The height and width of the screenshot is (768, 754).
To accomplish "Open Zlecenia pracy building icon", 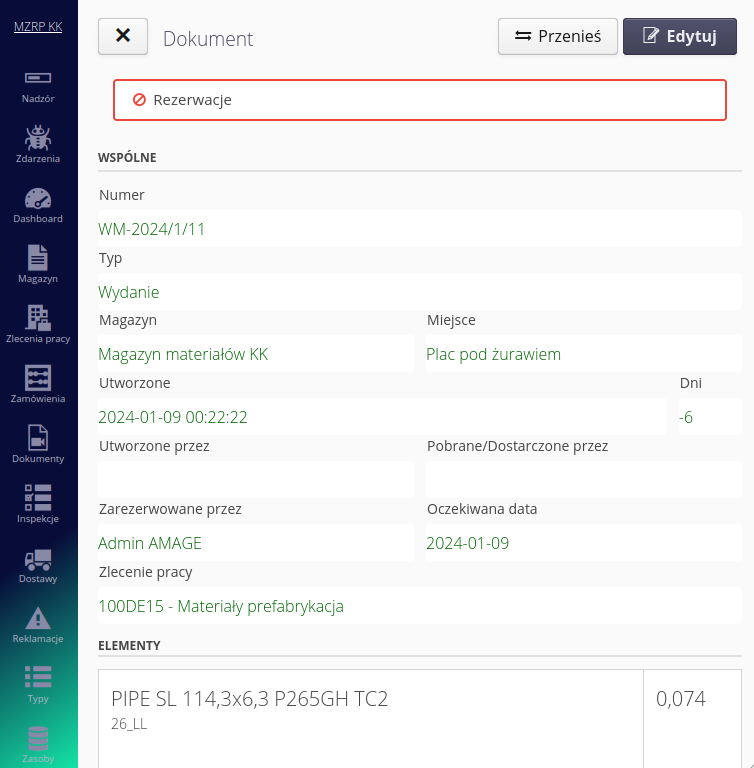I will [x=38, y=317].
